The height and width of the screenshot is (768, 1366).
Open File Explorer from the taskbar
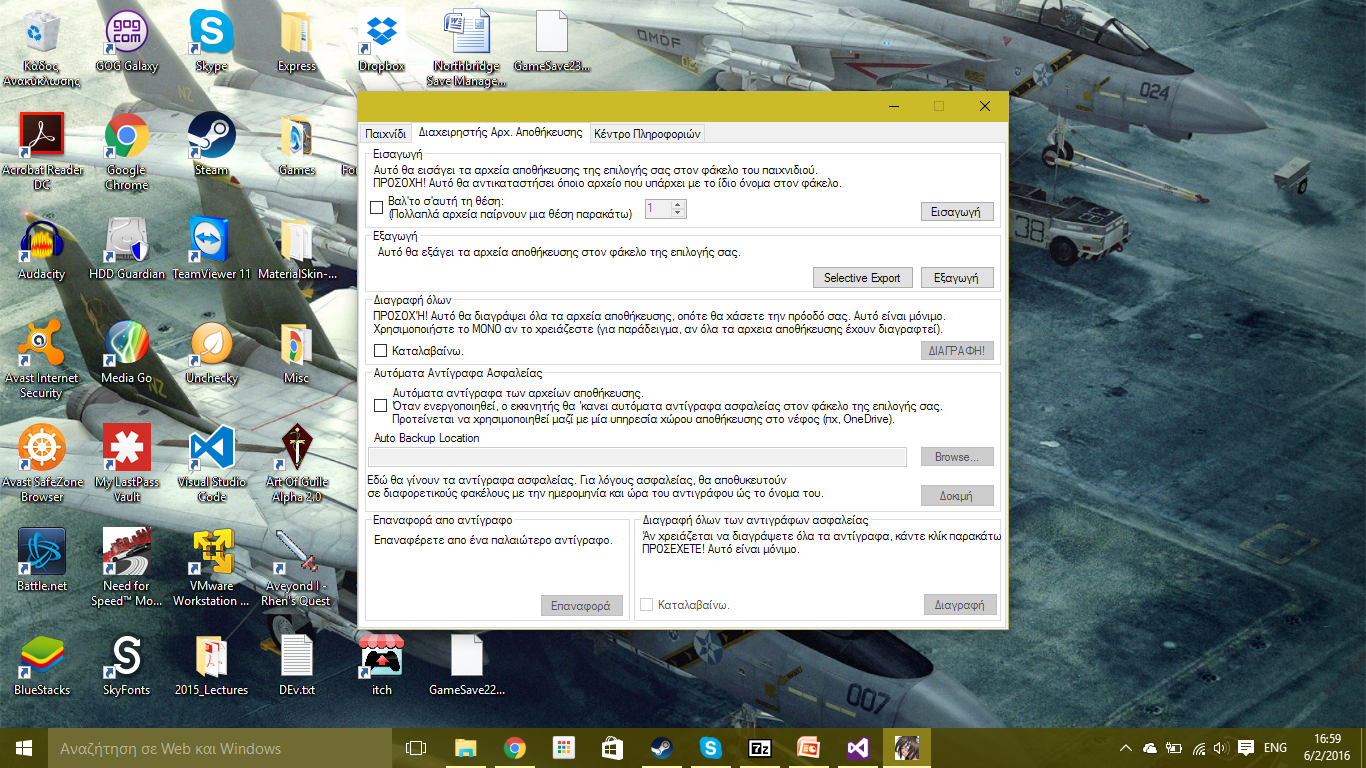tap(465, 748)
